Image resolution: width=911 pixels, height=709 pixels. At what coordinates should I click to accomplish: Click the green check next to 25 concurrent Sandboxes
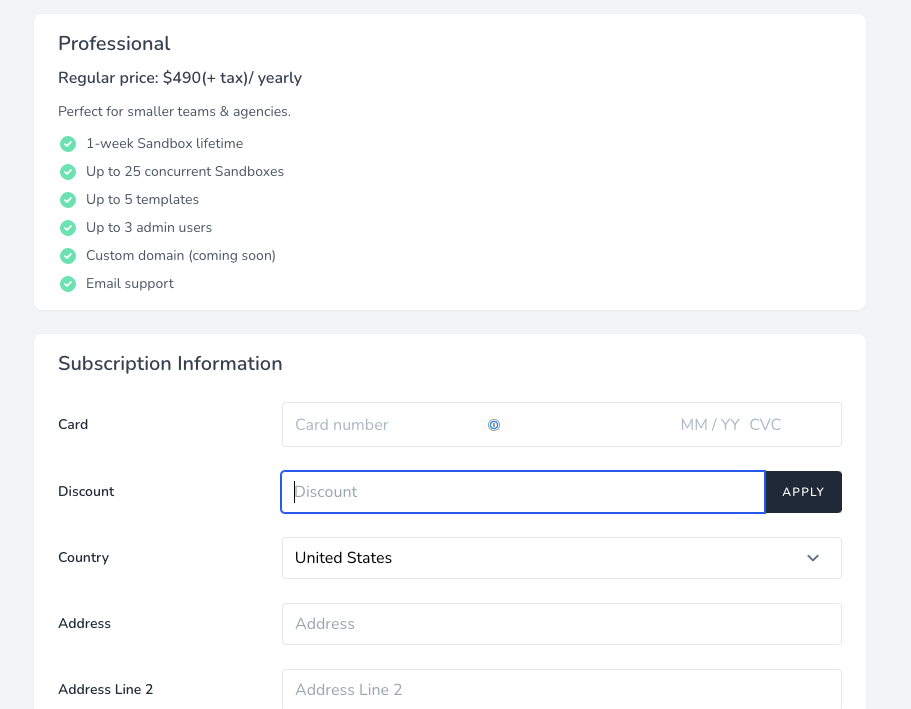click(x=68, y=172)
